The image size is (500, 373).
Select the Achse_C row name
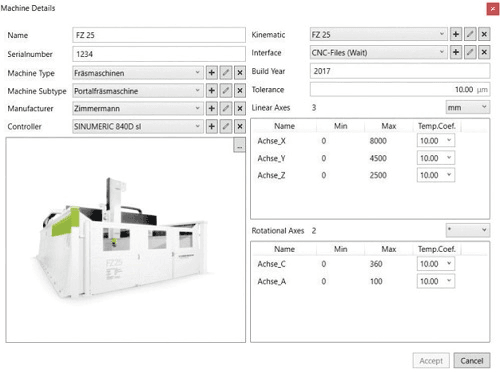(x=271, y=264)
